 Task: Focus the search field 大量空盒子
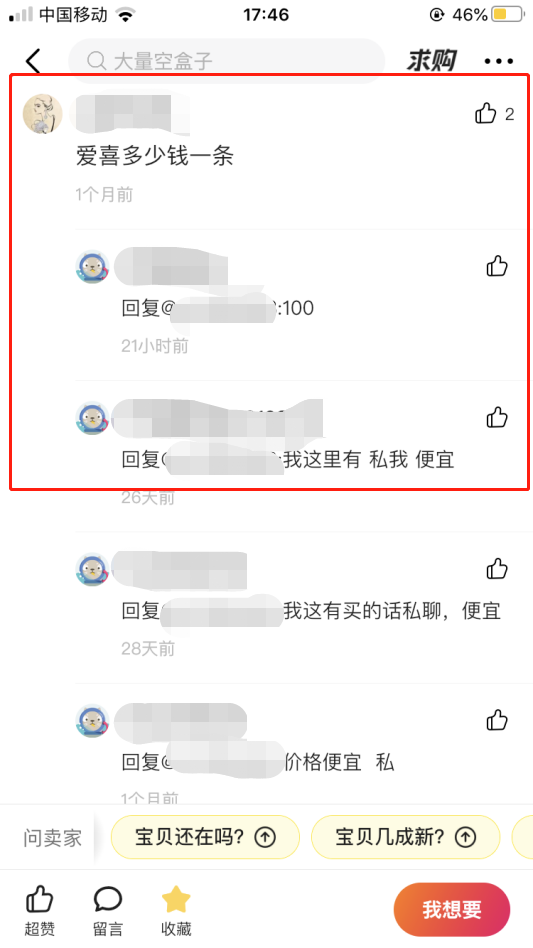227,61
